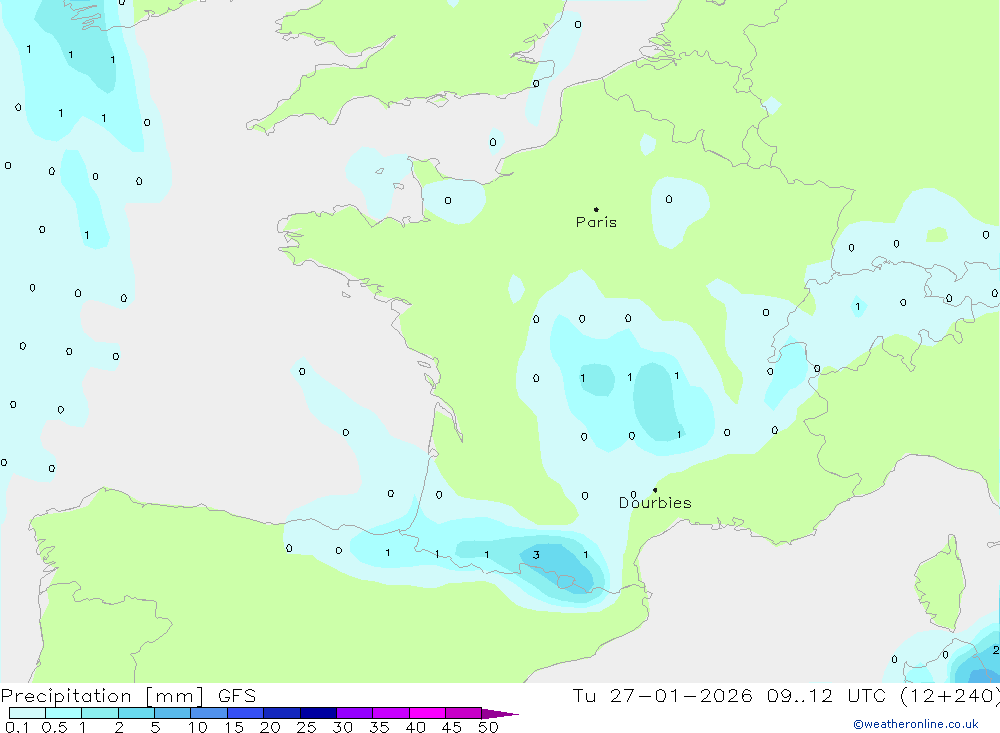Screen dimensions: 1000x733
Task: Click the Paris location dot marker
Action: click(596, 209)
